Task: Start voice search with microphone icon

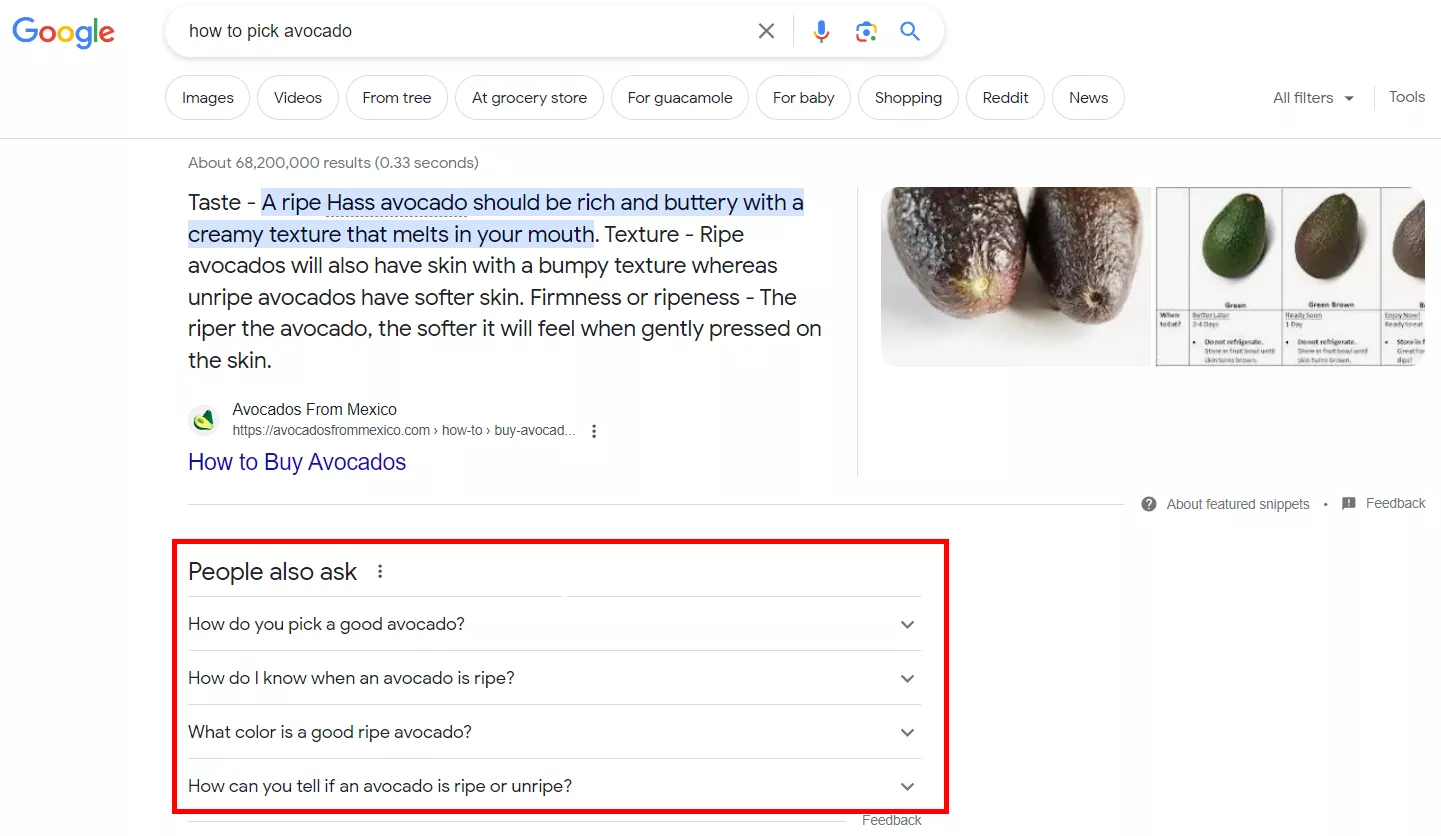Action: point(821,31)
